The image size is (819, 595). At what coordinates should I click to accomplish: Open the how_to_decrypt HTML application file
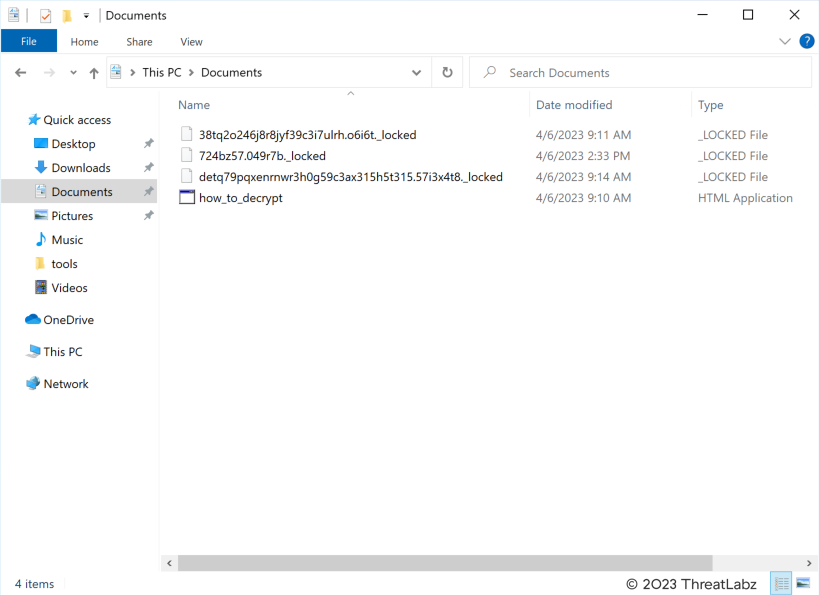[x=240, y=198]
